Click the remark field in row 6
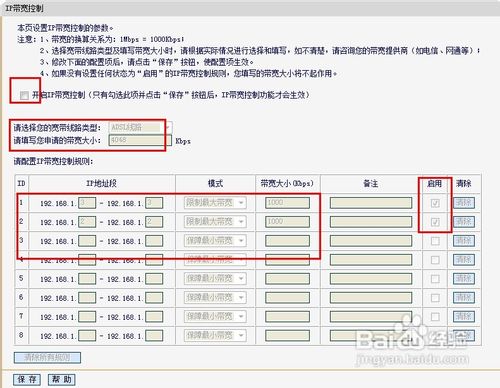 (x=371, y=298)
